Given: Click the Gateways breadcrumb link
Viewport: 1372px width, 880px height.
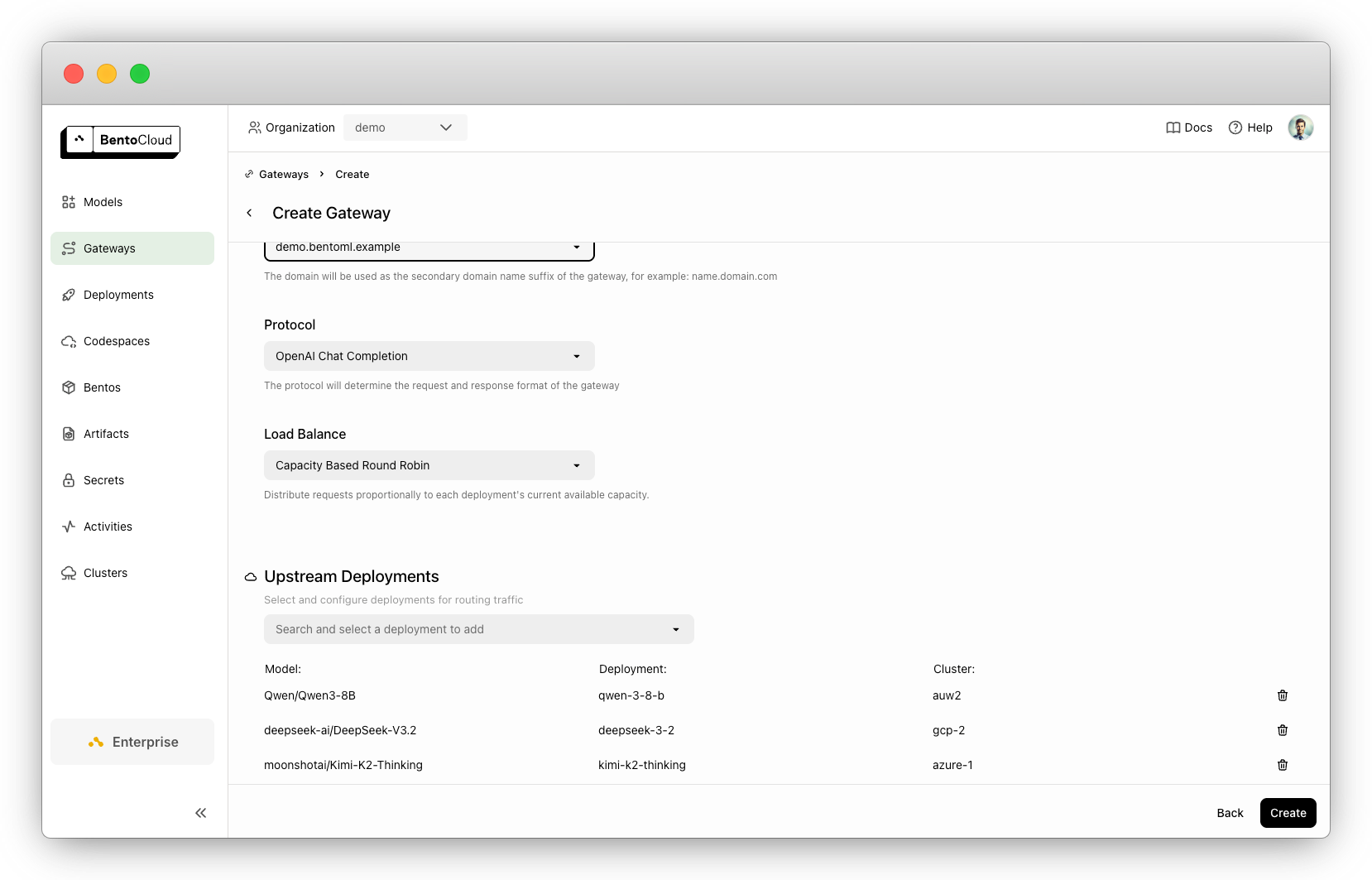Looking at the screenshot, I should (x=284, y=175).
